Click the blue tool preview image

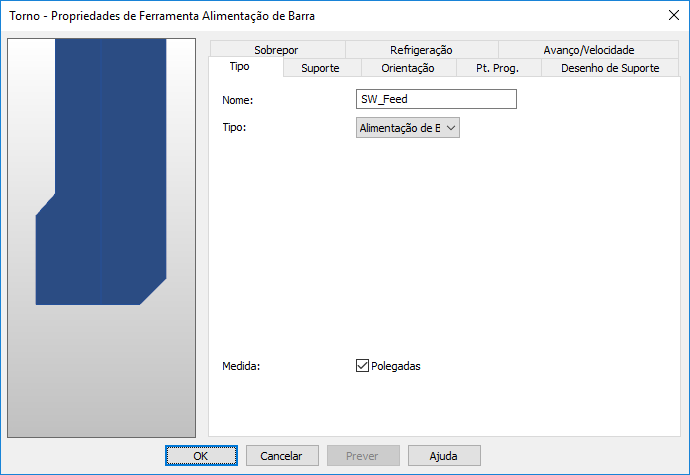[x=101, y=238]
